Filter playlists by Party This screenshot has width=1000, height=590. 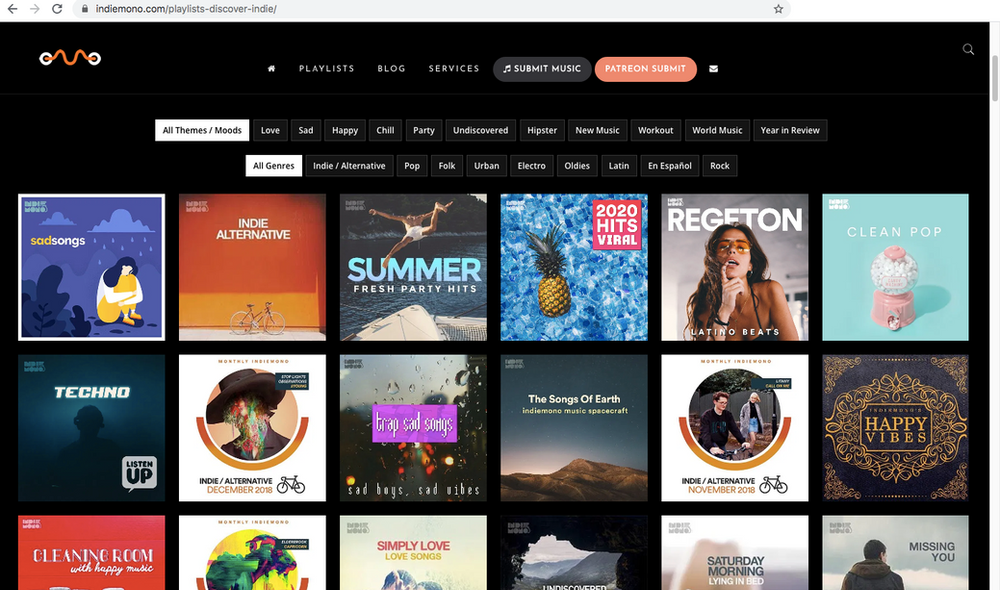tap(423, 130)
